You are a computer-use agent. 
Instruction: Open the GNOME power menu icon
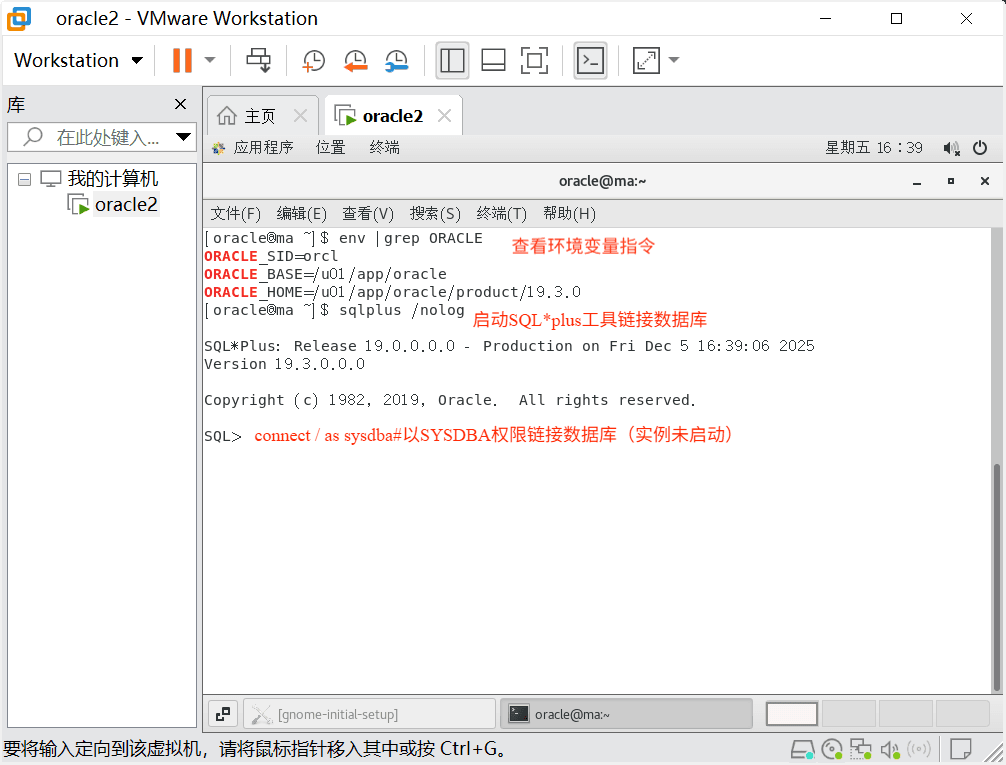pyautogui.click(x=980, y=148)
